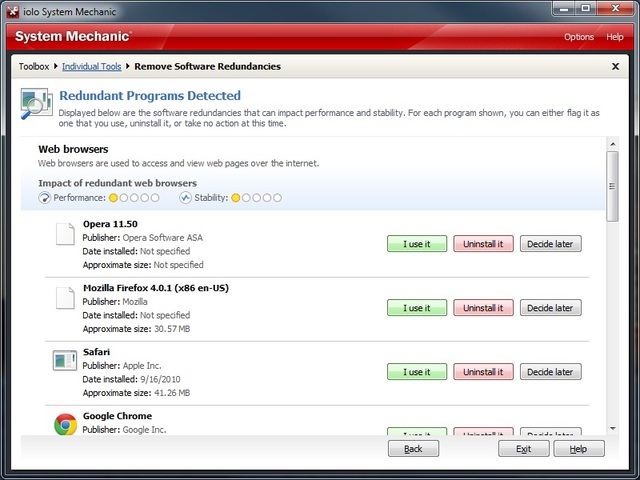Image resolution: width=640 pixels, height=480 pixels.
Task: Mark Mozilla Firefox as I use it
Action: click(417, 308)
